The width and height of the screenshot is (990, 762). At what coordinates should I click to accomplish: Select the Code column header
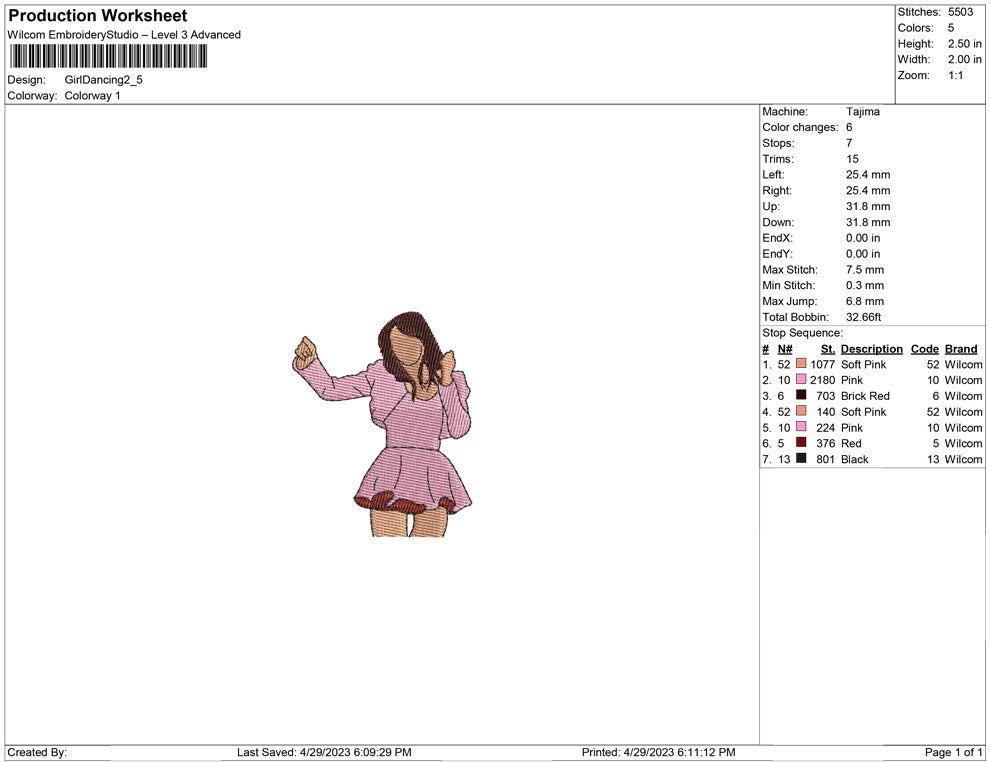coord(925,349)
